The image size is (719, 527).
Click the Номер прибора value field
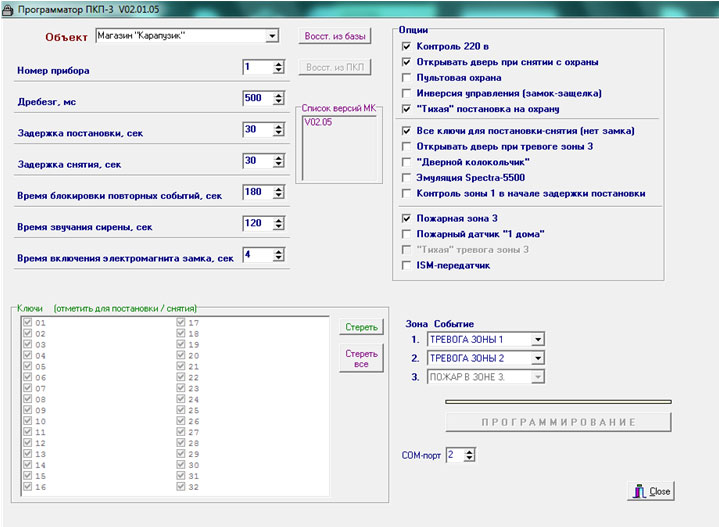(257, 67)
